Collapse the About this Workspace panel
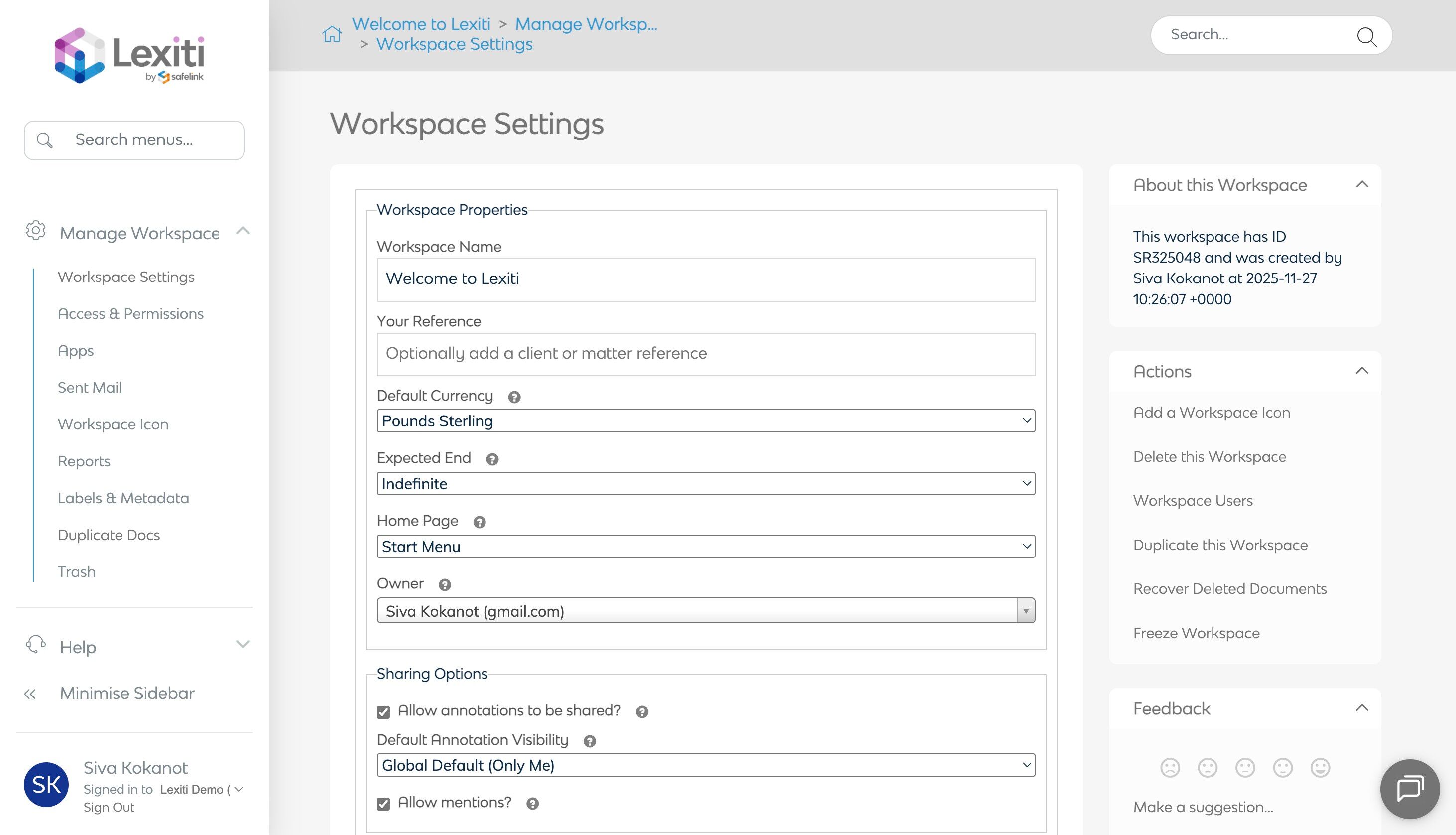Viewport: 1456px width, 835px height. (x=1361, y=185)
